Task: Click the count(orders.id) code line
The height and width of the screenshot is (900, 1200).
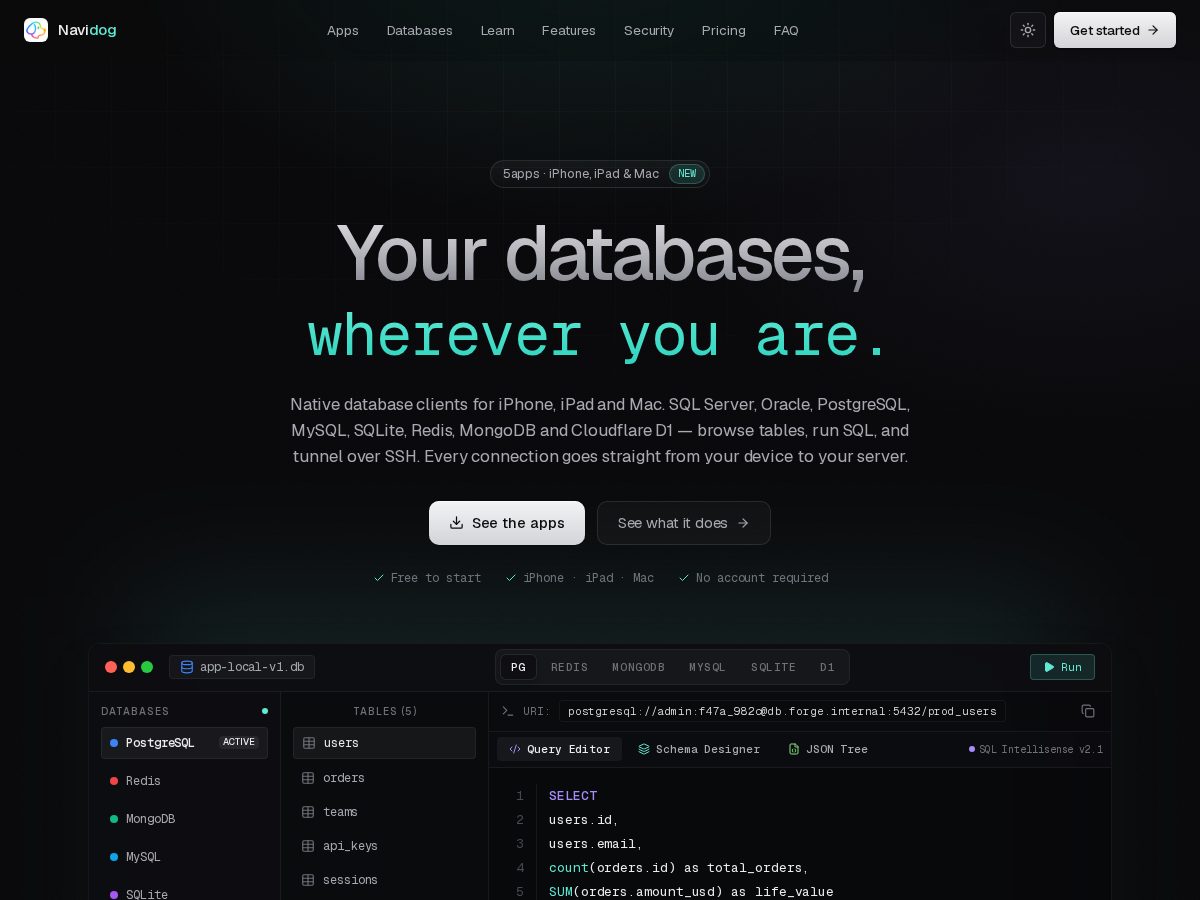Action: (x=678, y=868)
